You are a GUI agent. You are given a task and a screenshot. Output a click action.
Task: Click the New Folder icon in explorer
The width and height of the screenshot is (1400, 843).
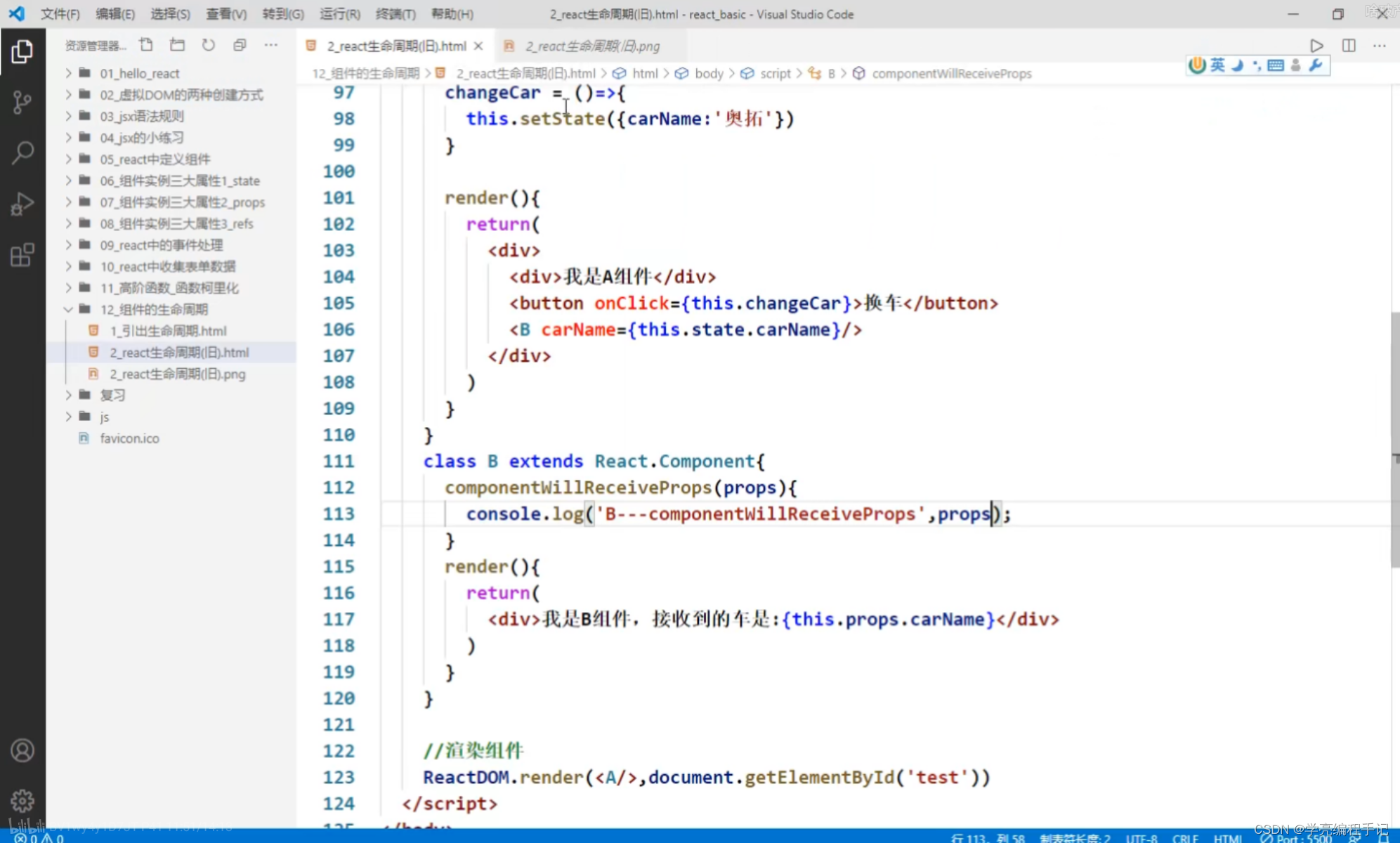click(177, 45)
